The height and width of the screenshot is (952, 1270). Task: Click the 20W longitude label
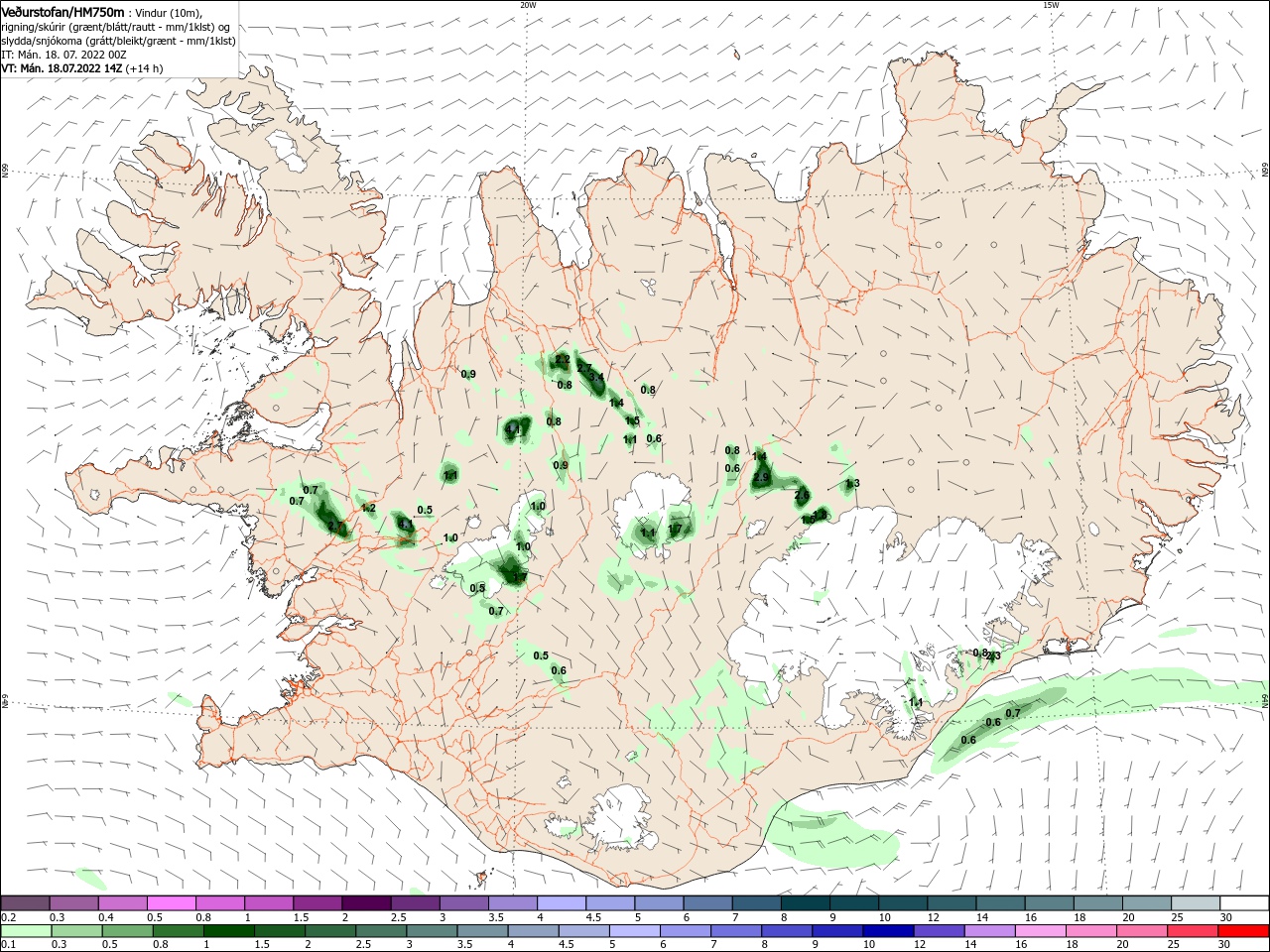528,5
